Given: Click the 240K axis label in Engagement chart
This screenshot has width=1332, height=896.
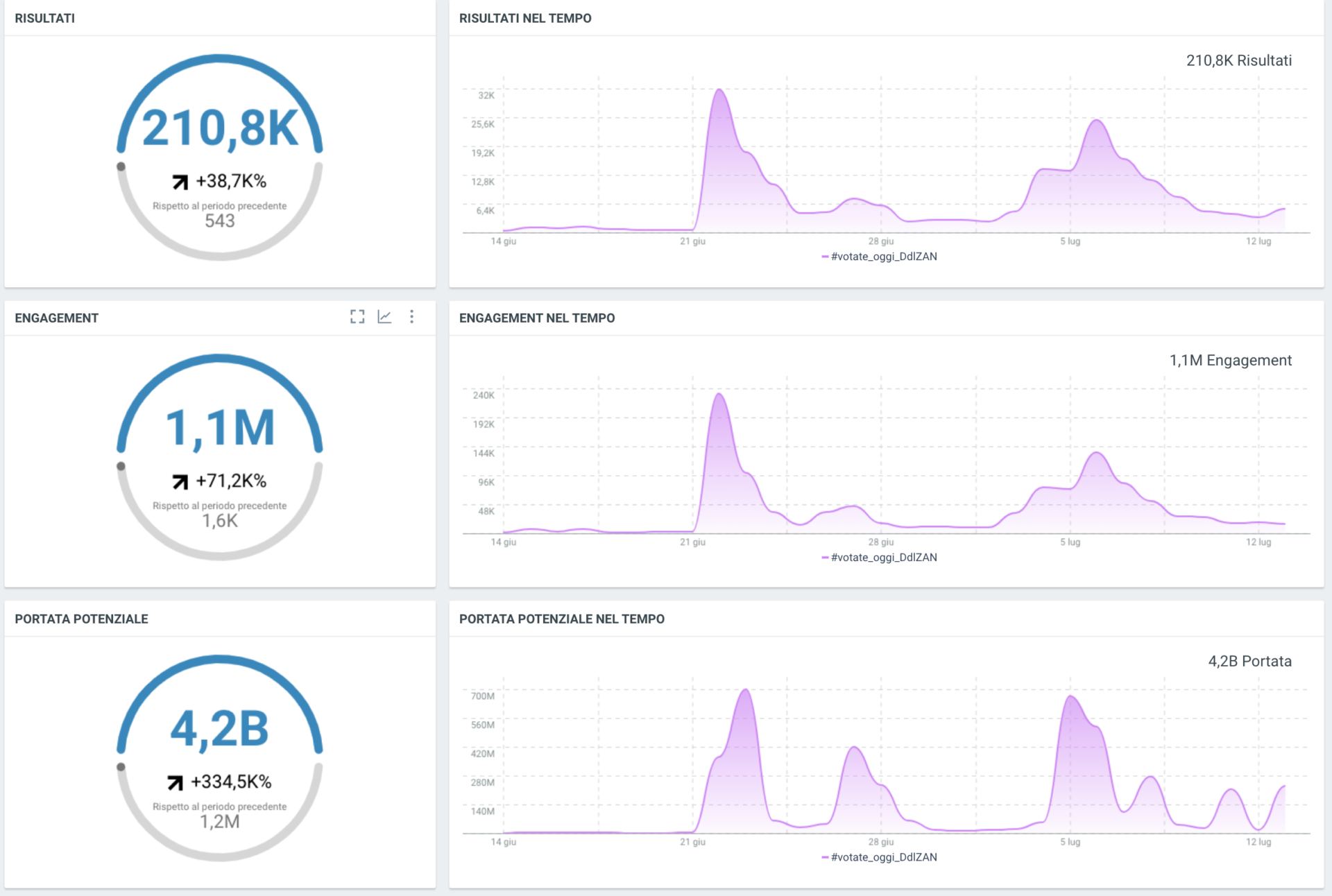Looking at the screenshot, I should [484, 395].
